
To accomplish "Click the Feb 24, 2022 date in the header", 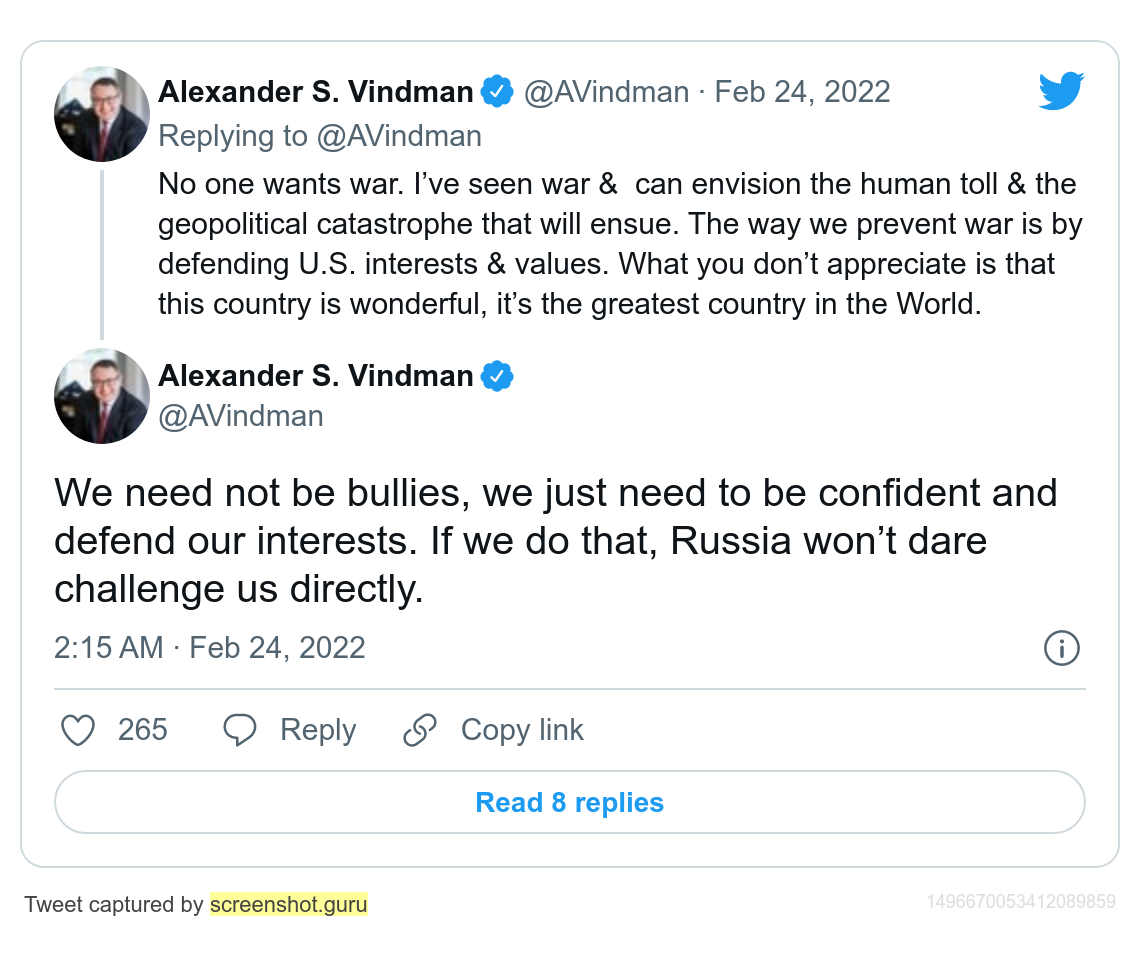I will 802,92.
